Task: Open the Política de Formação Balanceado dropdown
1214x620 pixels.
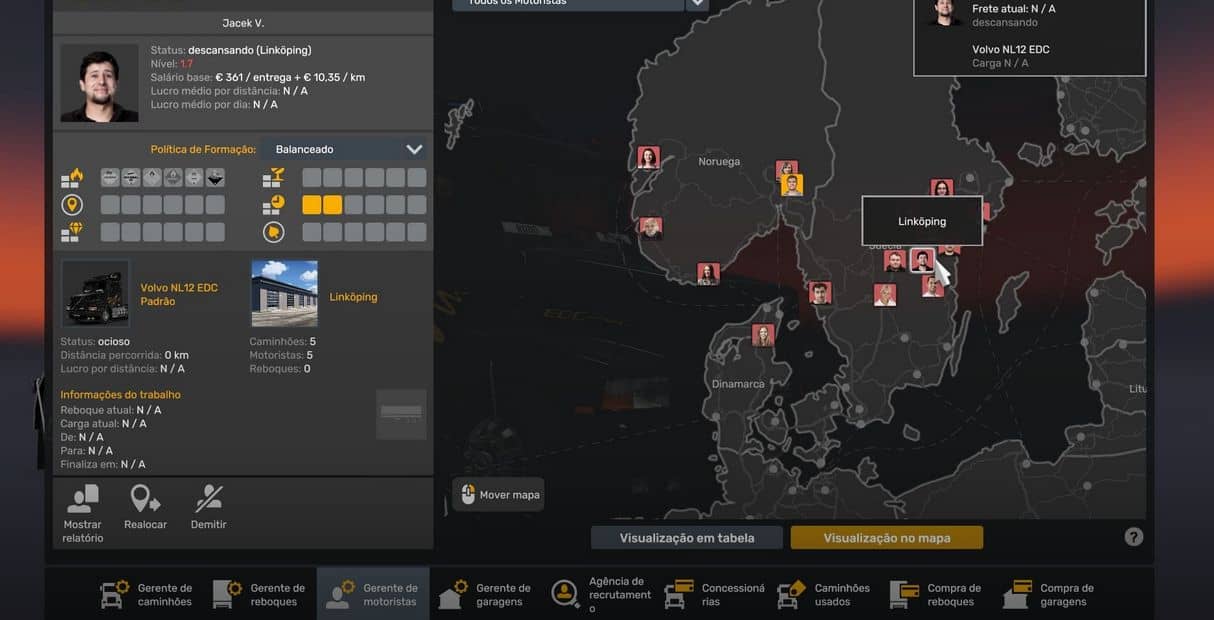Action: click(343, 149)
